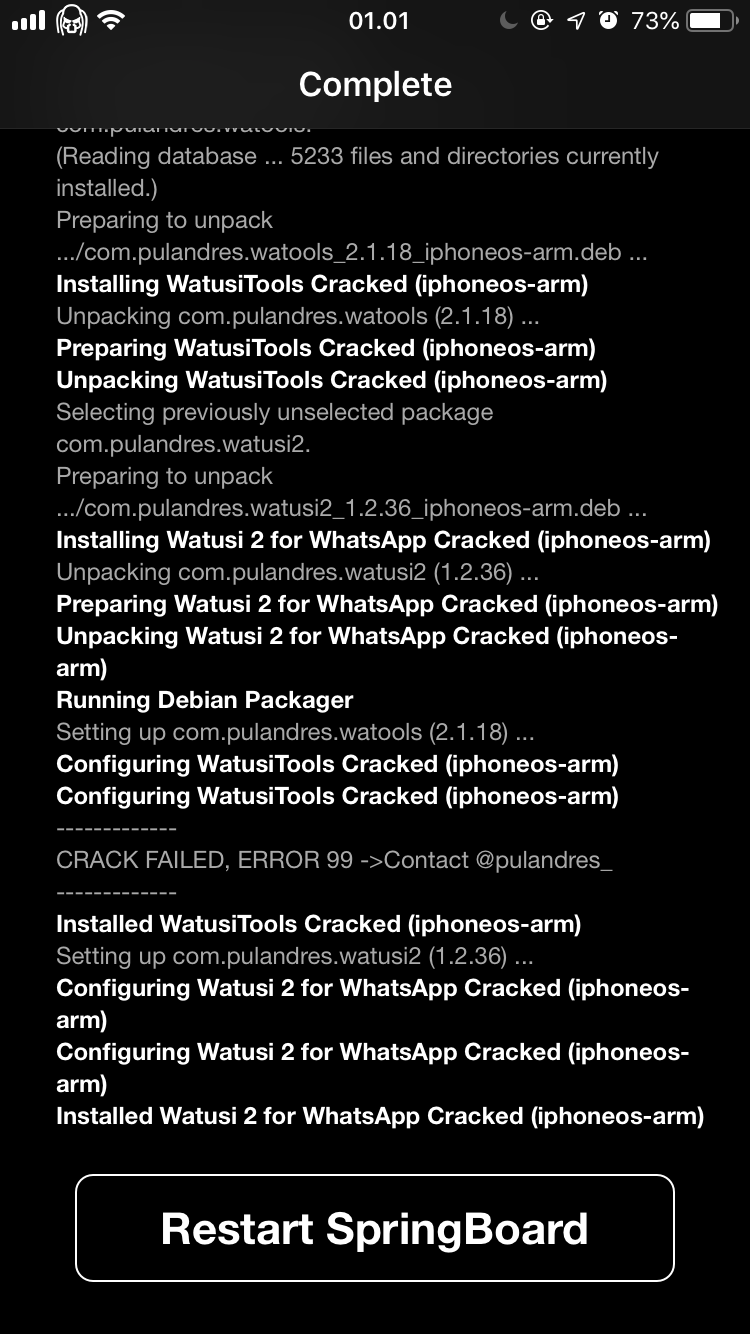
Task: Tap the Wi-Fi status icon
Action: [x=112, y=21]
